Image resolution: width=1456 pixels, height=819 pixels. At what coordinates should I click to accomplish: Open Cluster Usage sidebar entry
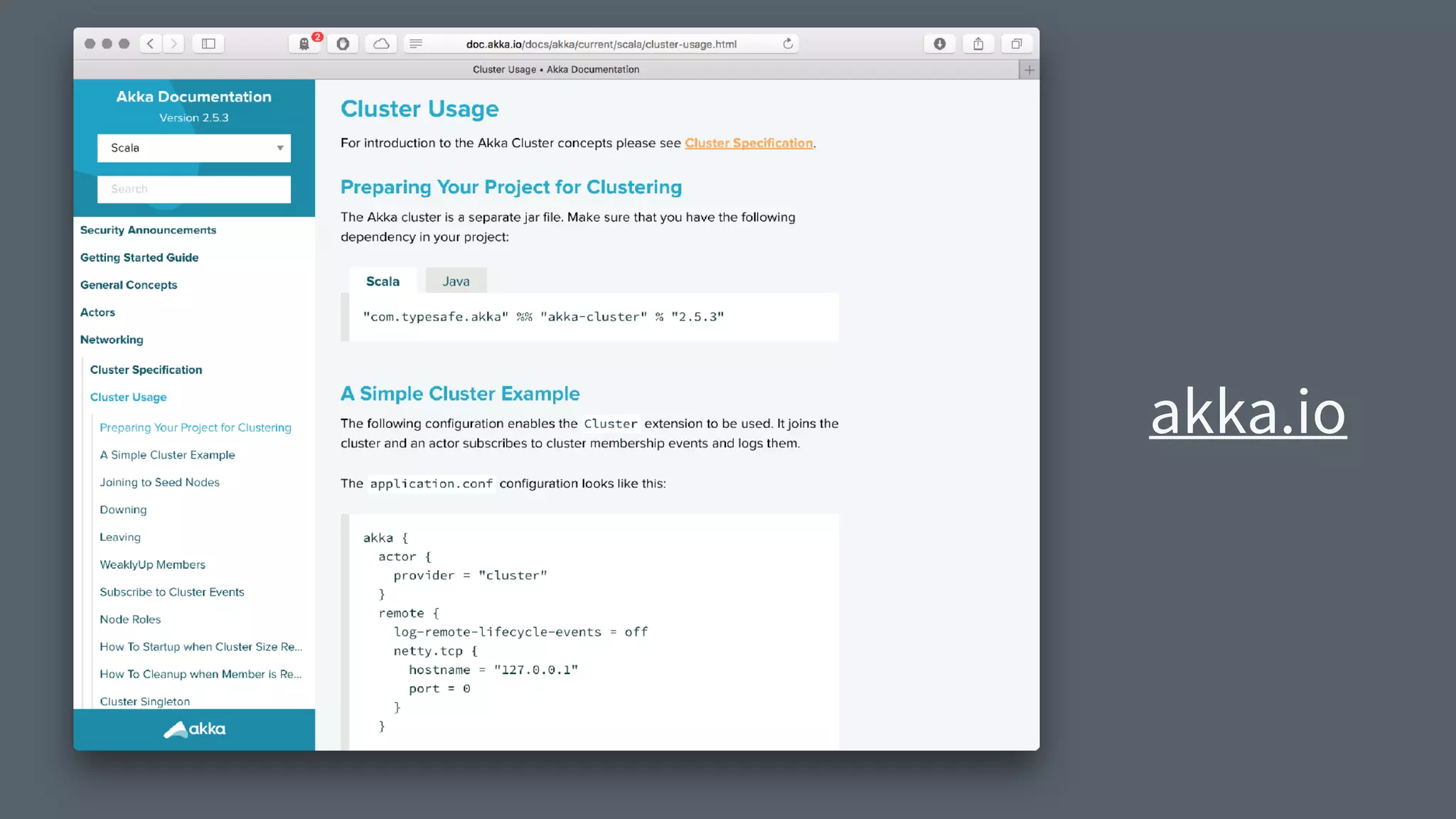pos(128,397)
